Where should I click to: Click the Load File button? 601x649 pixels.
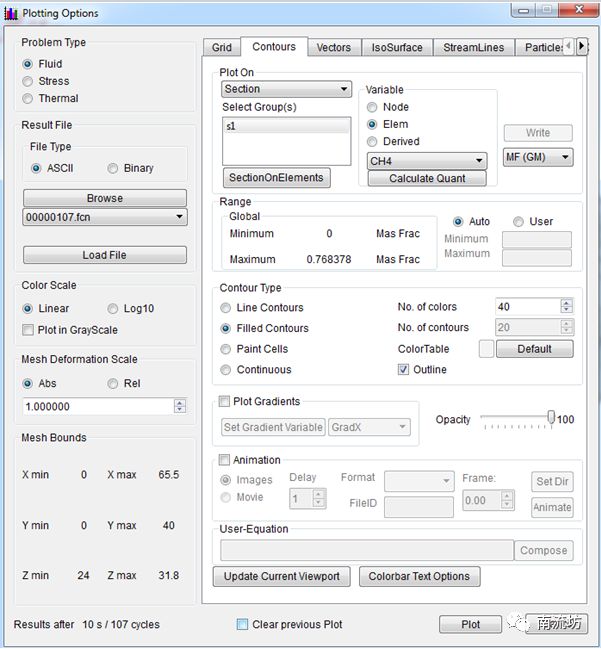pyautogui.click(x=104, y=255)
